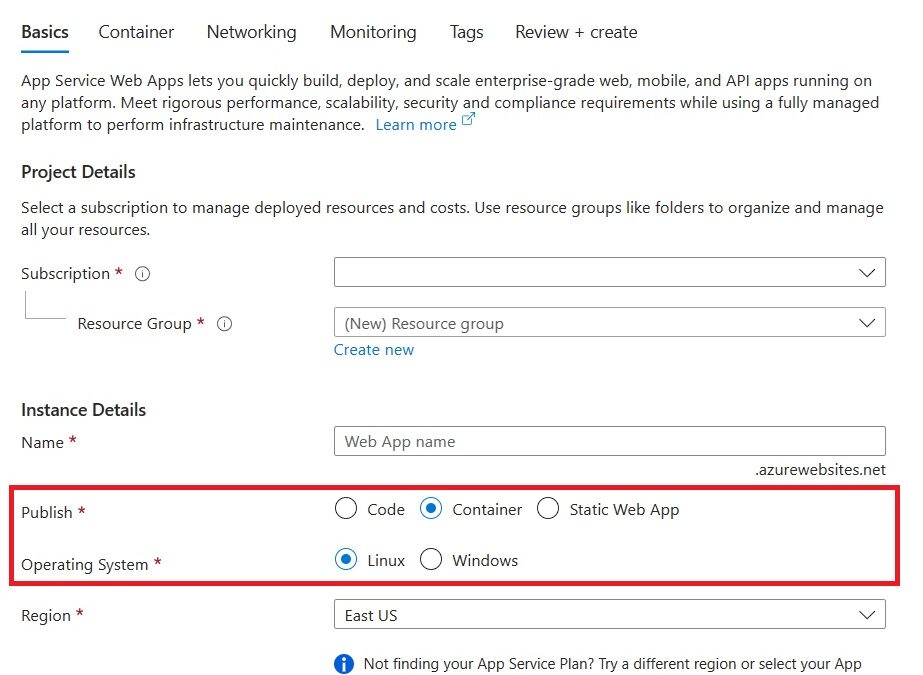
Task: Open the Subscription info tooltip icon
Action: click(142, 274)
